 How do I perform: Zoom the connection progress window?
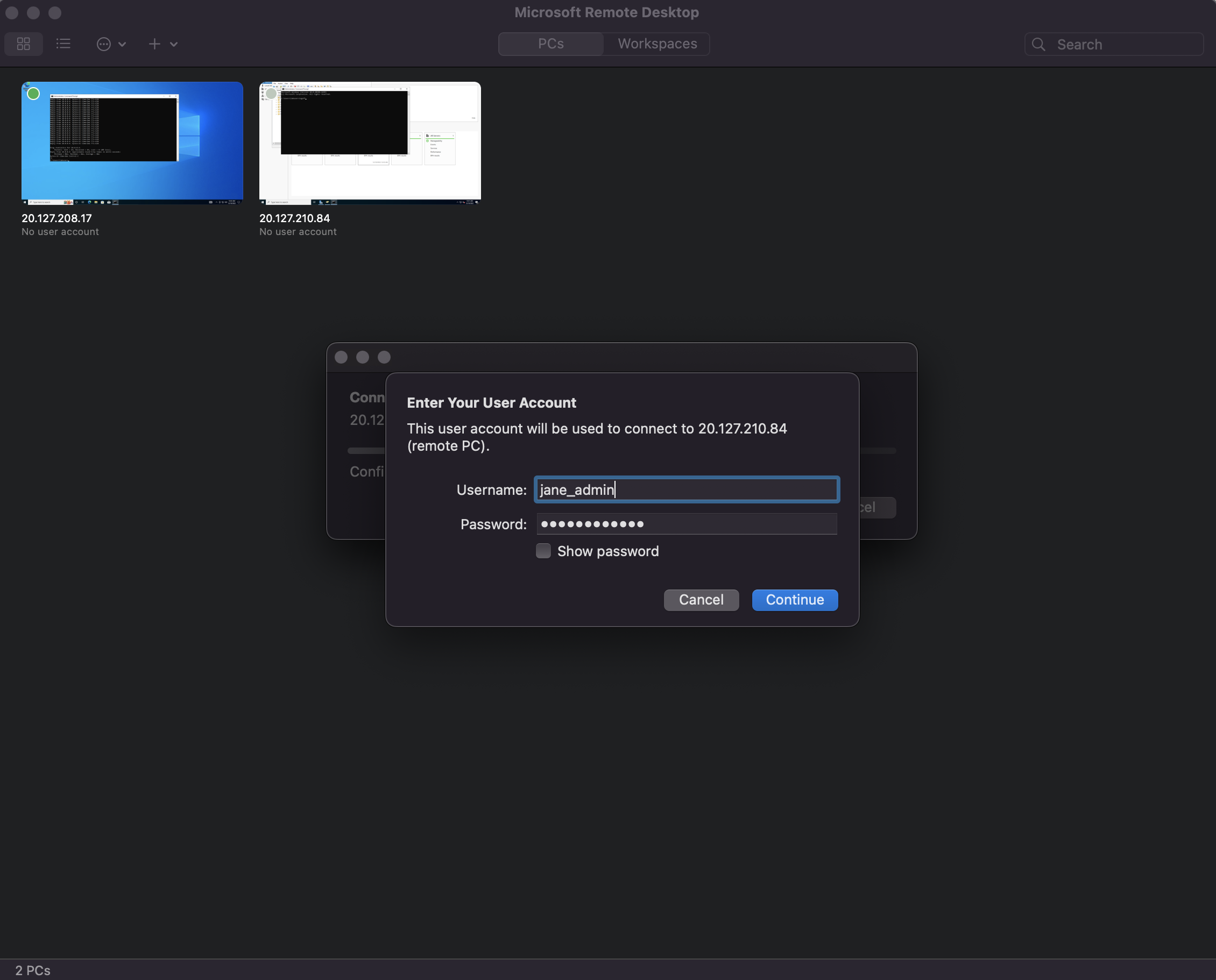tap(384, 357)
